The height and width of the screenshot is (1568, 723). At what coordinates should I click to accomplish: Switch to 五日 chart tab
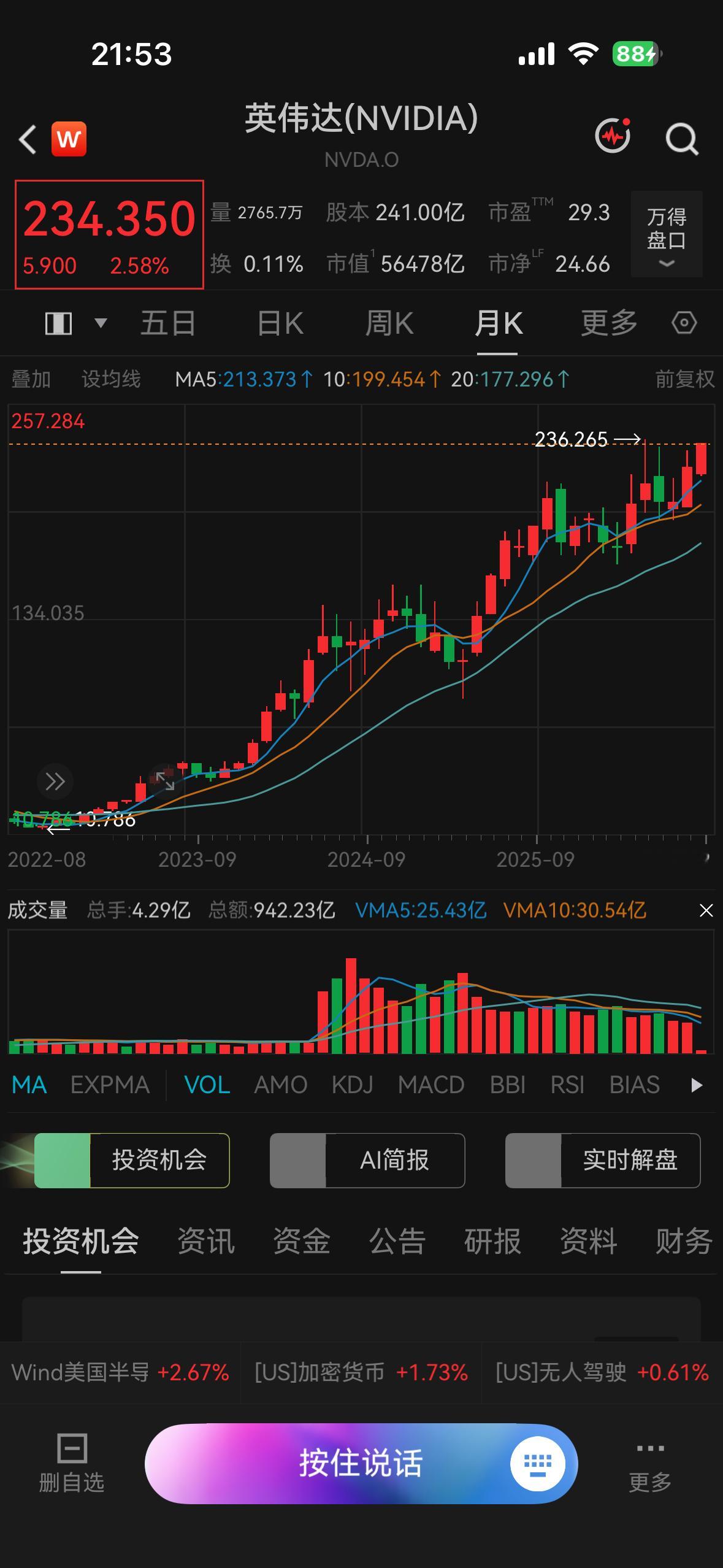tap(167, 323)
